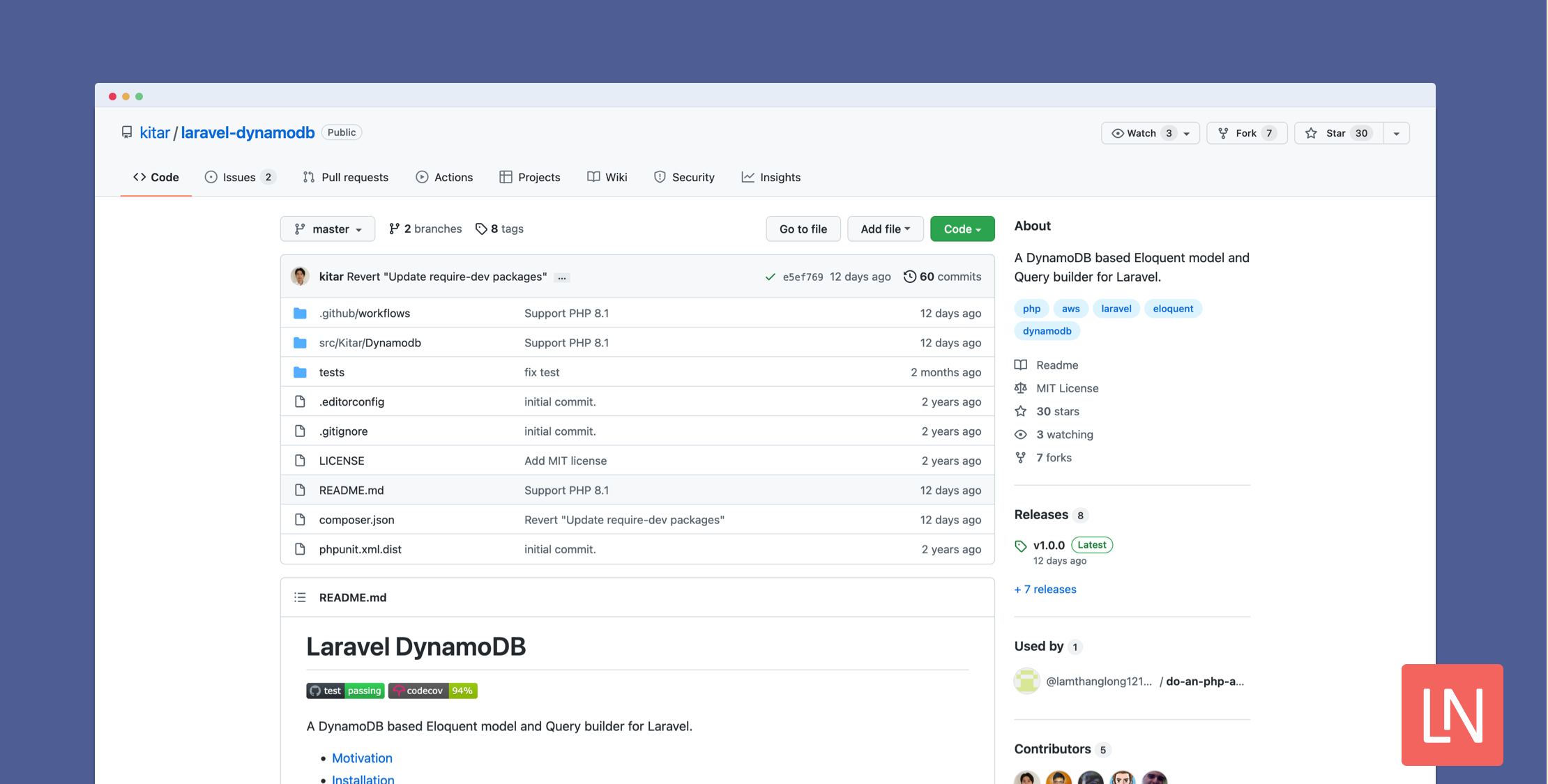1548x784 pixels.
Task: Open the Star lists dropdown arrow
Action: [x=1396, y=133]
